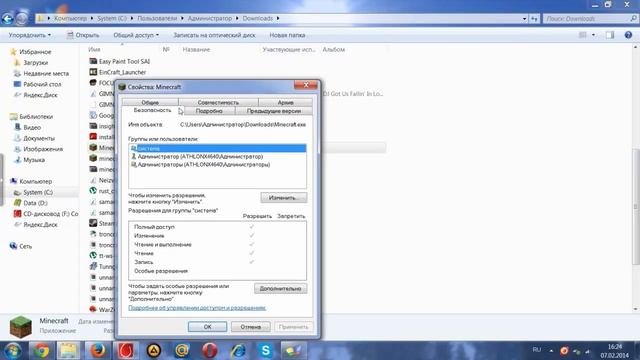Open the access control help link
640x360 pixels.
[x=197, y=308]
